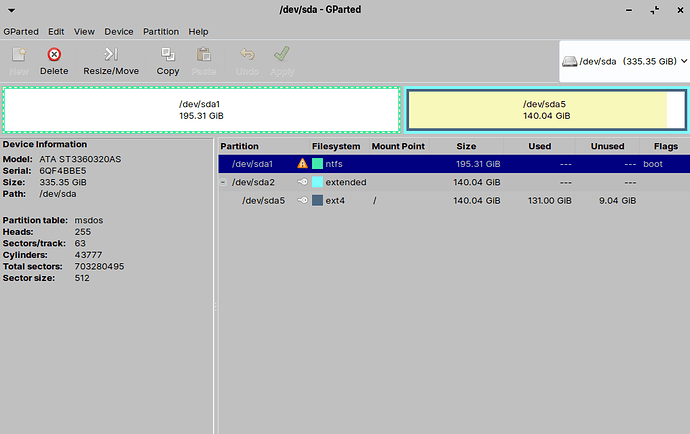The image size is (690, 434).
Task: Click the Paste toolbar icon
Action: 204,55
